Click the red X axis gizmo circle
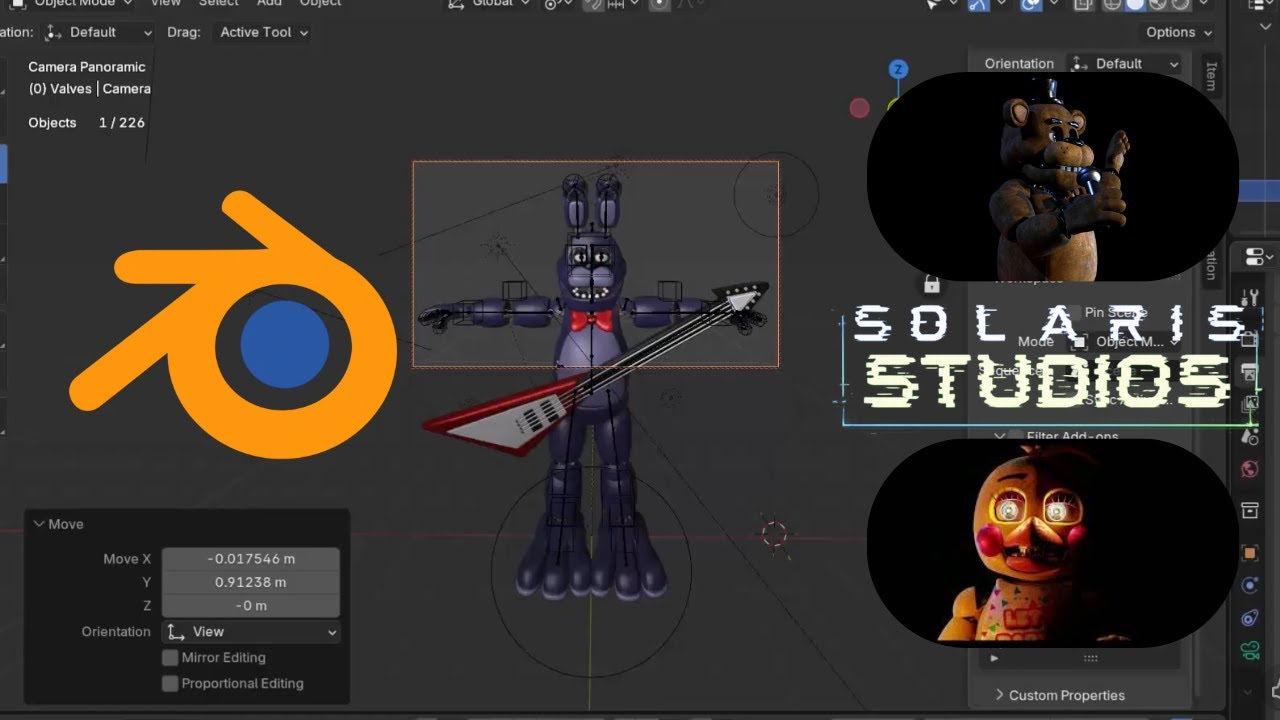Image resolution: width=1280 pixels, height=720 pixels. click(860, 108)
